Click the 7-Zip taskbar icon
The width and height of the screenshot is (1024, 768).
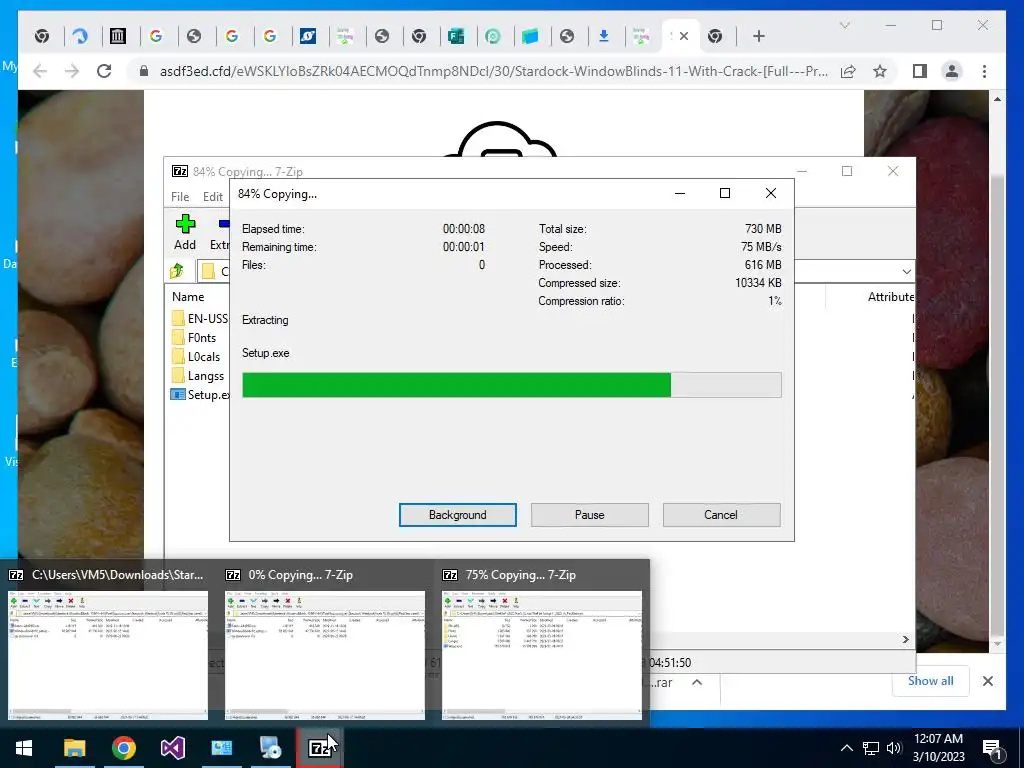pyautogui.click(x=319, y=748)
